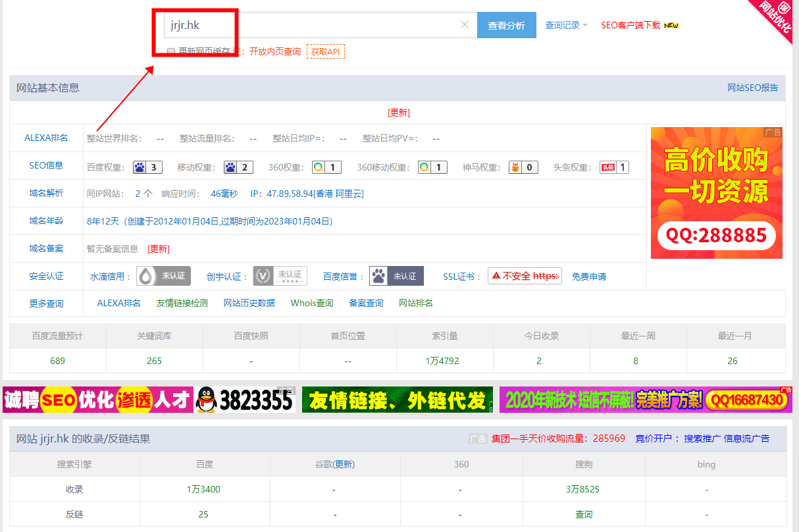The height and width of the screenshot is (532, 799).
Task: Clear the search box with the X icon
Action: tap(464, 24)
